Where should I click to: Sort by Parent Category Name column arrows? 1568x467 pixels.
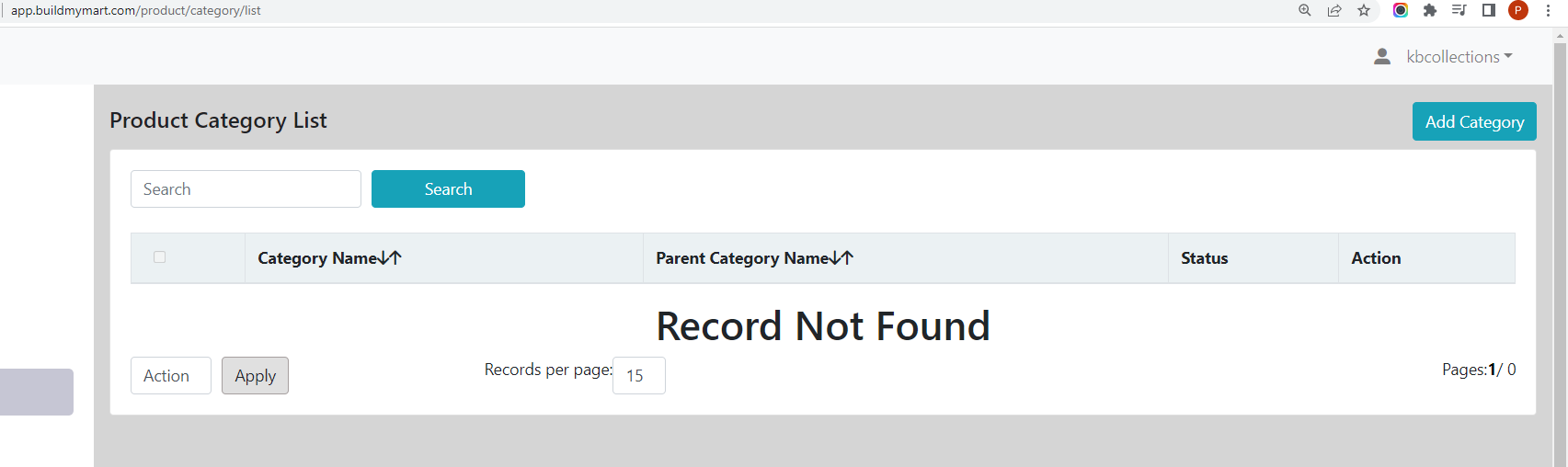[x=842, y=258]
